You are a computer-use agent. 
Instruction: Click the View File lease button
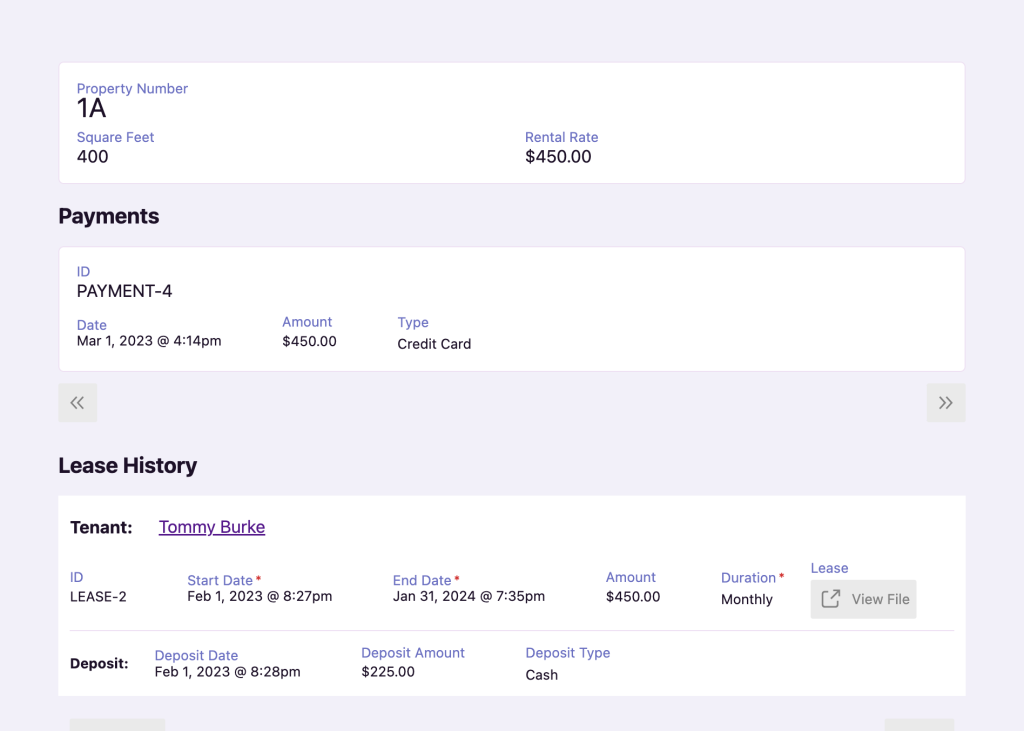pos(863,599)
